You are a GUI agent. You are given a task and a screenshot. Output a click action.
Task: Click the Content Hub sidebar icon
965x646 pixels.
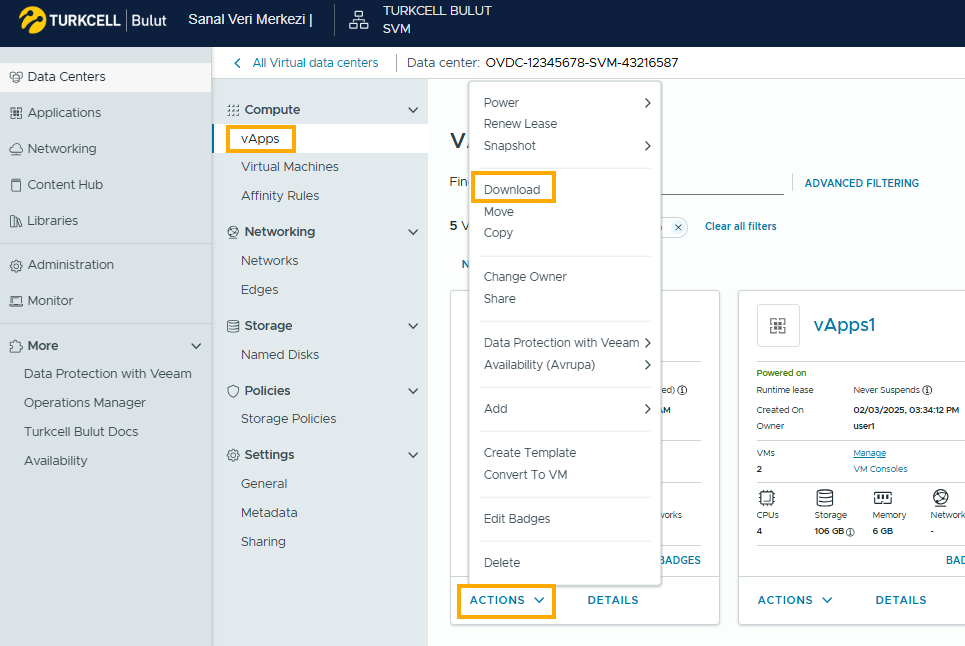[x=16, y=185]
